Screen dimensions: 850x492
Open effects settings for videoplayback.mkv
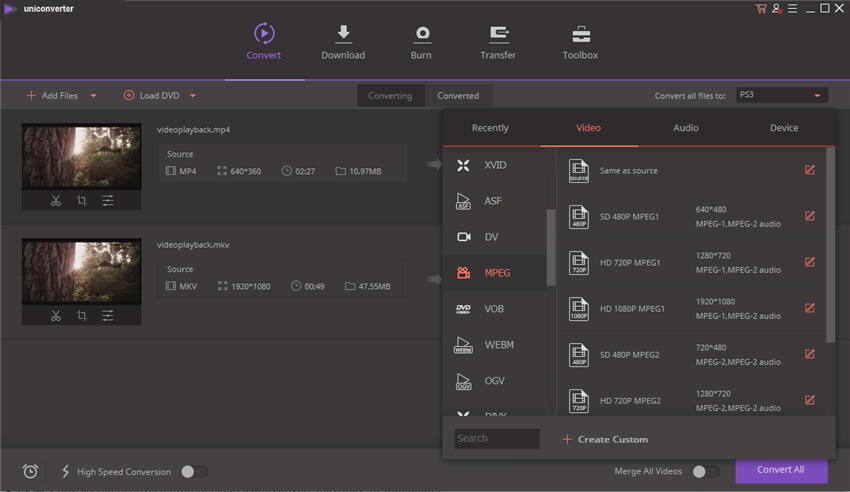click(108, 315)
